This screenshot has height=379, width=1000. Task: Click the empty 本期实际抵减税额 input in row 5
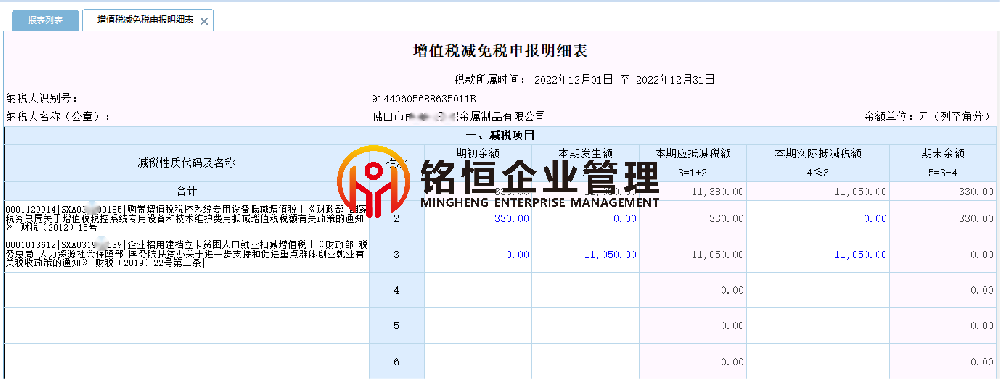(818, 326)
